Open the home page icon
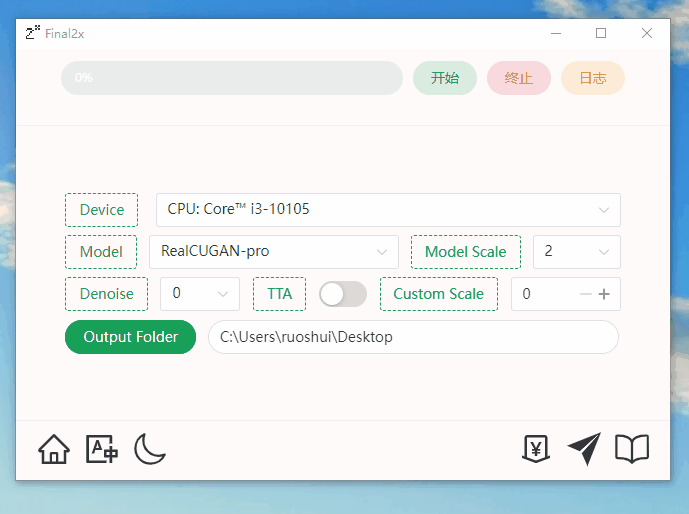 point(54,449)
